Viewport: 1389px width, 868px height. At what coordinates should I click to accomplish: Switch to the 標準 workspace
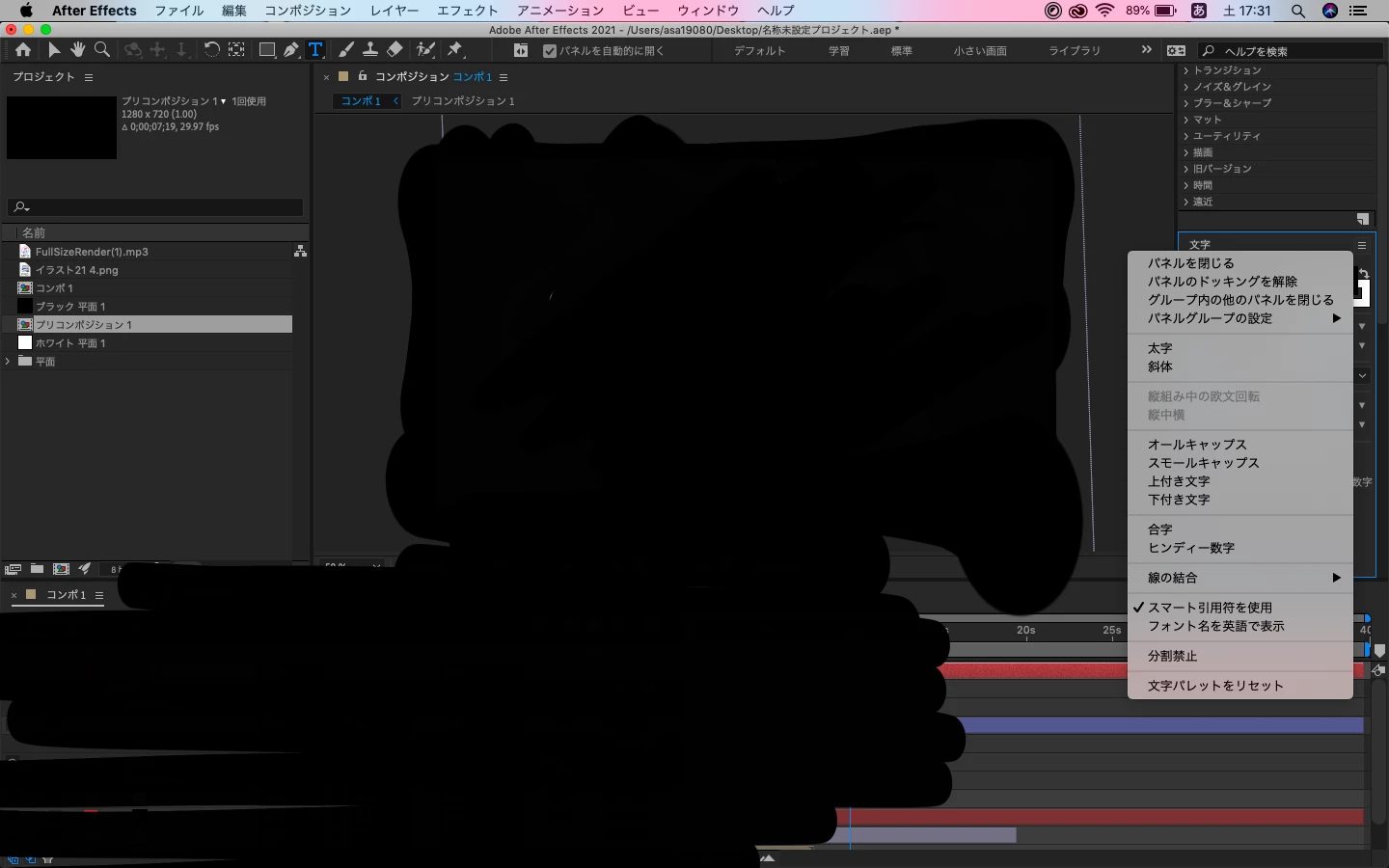(902, 51)
